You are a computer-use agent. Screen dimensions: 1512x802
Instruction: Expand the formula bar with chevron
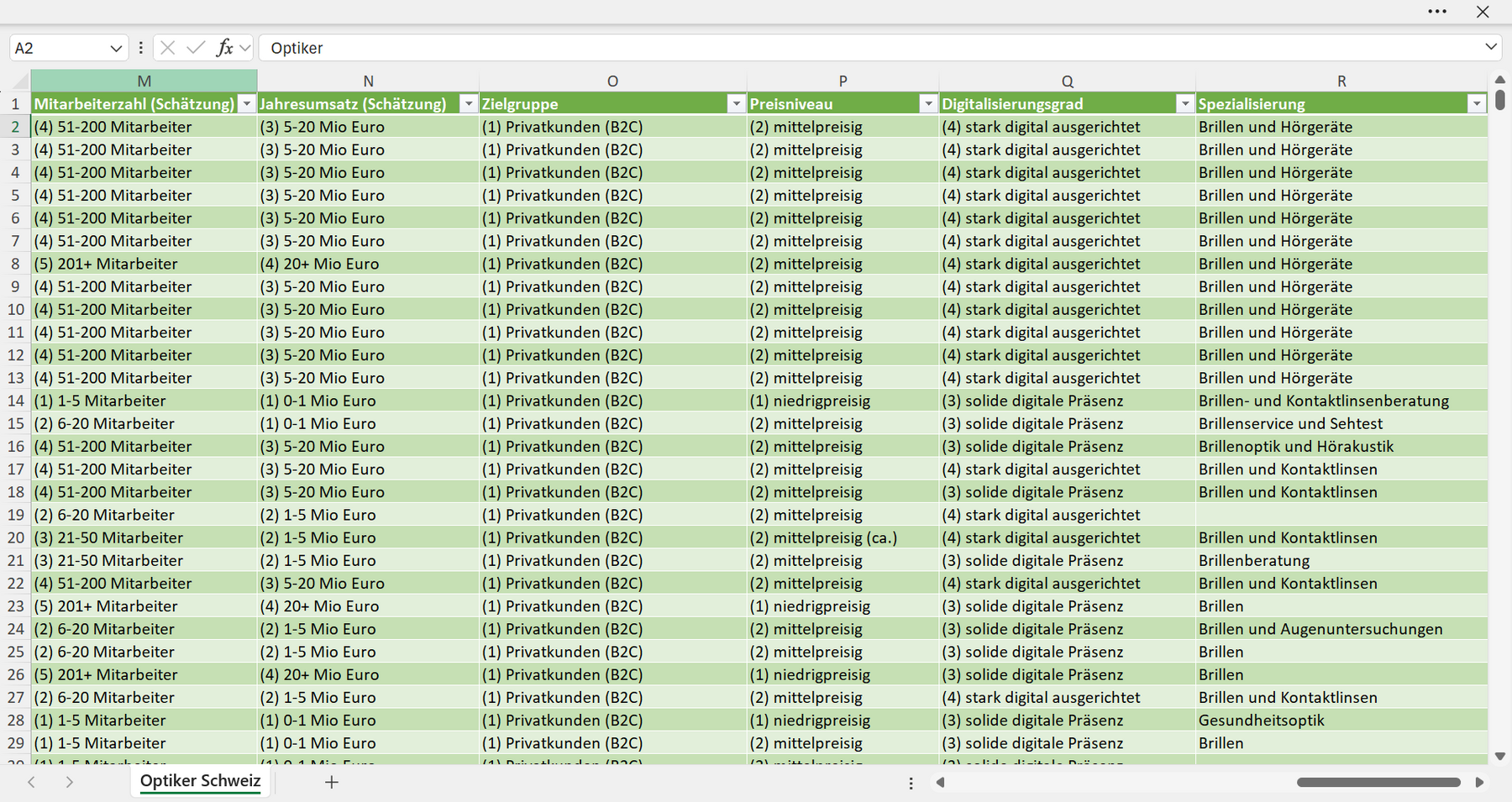(1491, 47)
